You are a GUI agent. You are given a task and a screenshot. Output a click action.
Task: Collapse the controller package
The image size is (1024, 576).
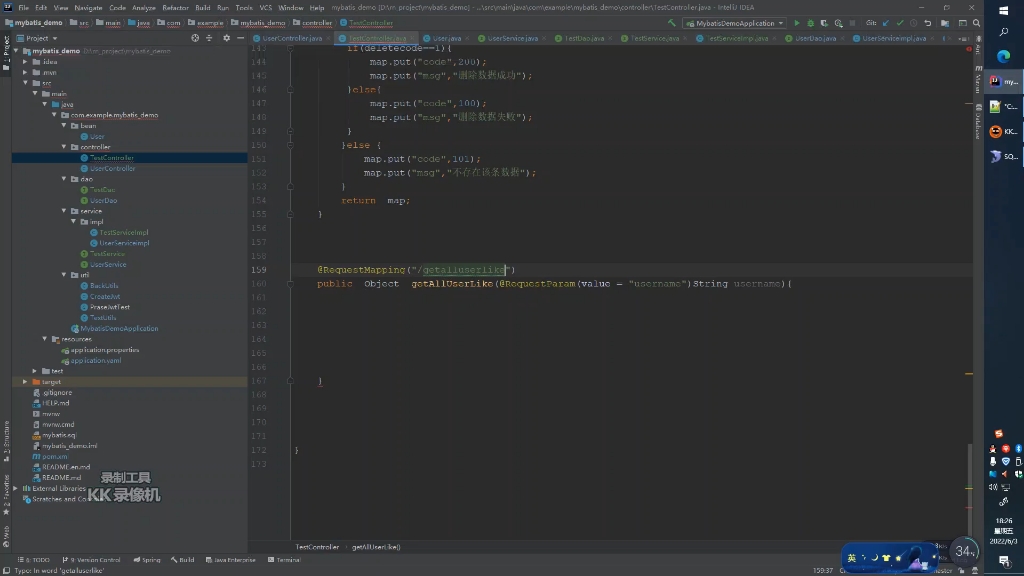64,147
